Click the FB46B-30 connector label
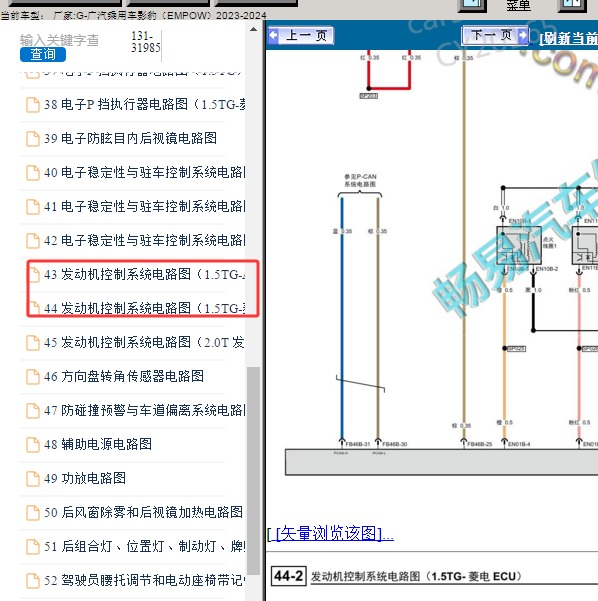This screenshot has width=598, height=601. point(394,444)
